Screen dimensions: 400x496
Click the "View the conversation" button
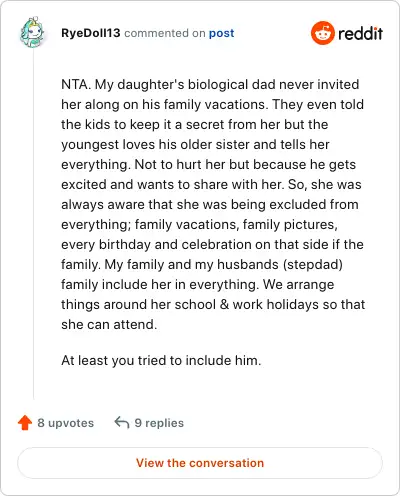[x=200, y=463]
